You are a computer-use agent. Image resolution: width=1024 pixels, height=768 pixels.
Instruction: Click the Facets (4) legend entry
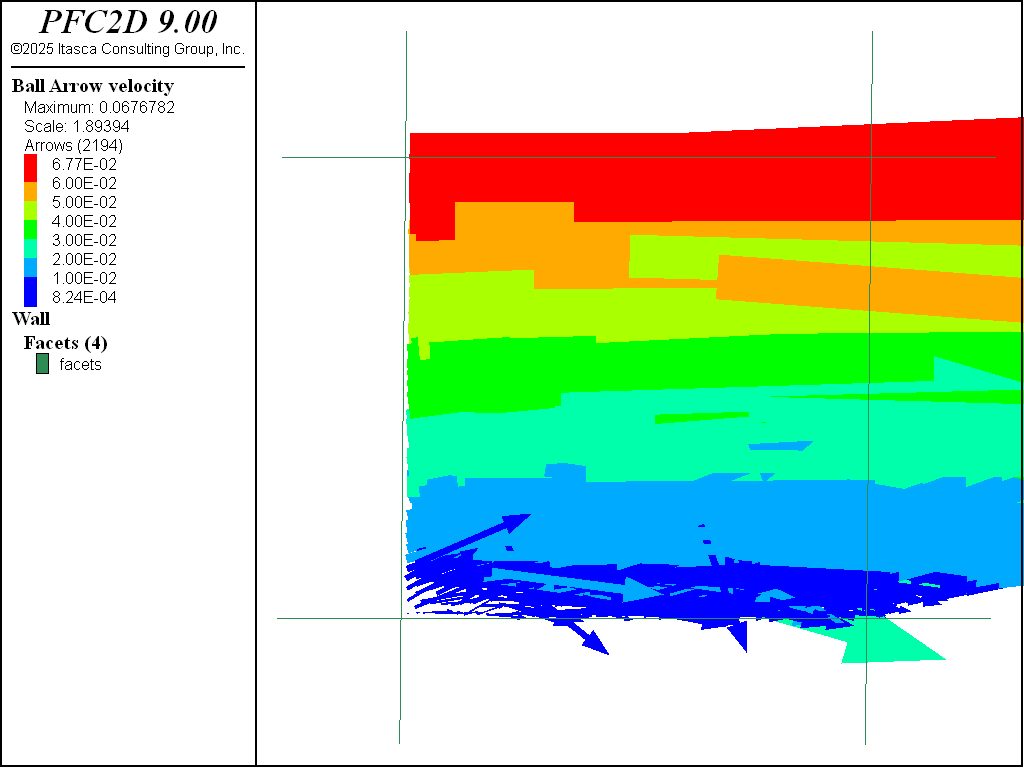[x=65, y=343]
